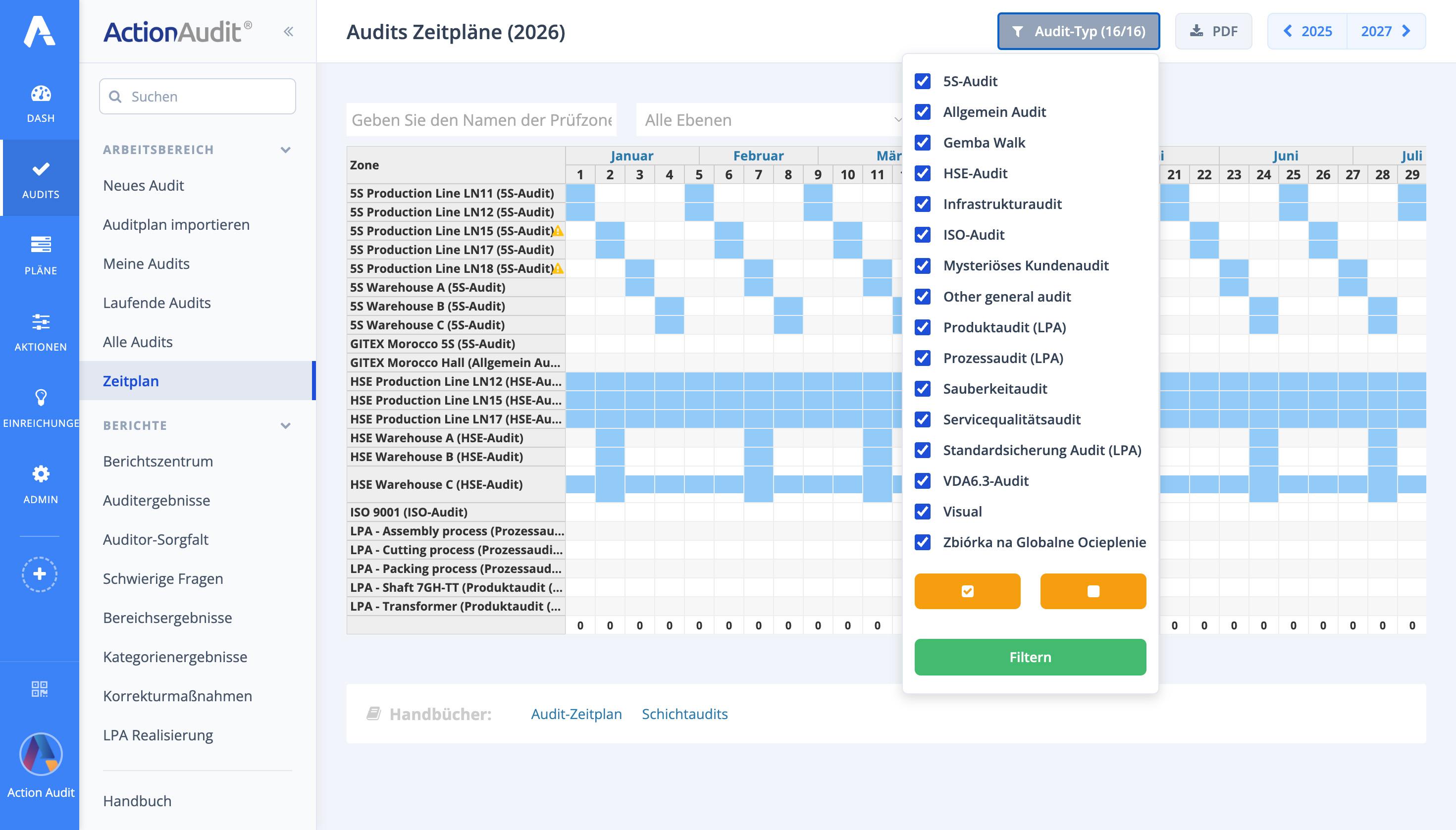Open the Schichtaudits handbook link
The image size is (1456, 830).
pyautogui.click(x=685, y=714)
